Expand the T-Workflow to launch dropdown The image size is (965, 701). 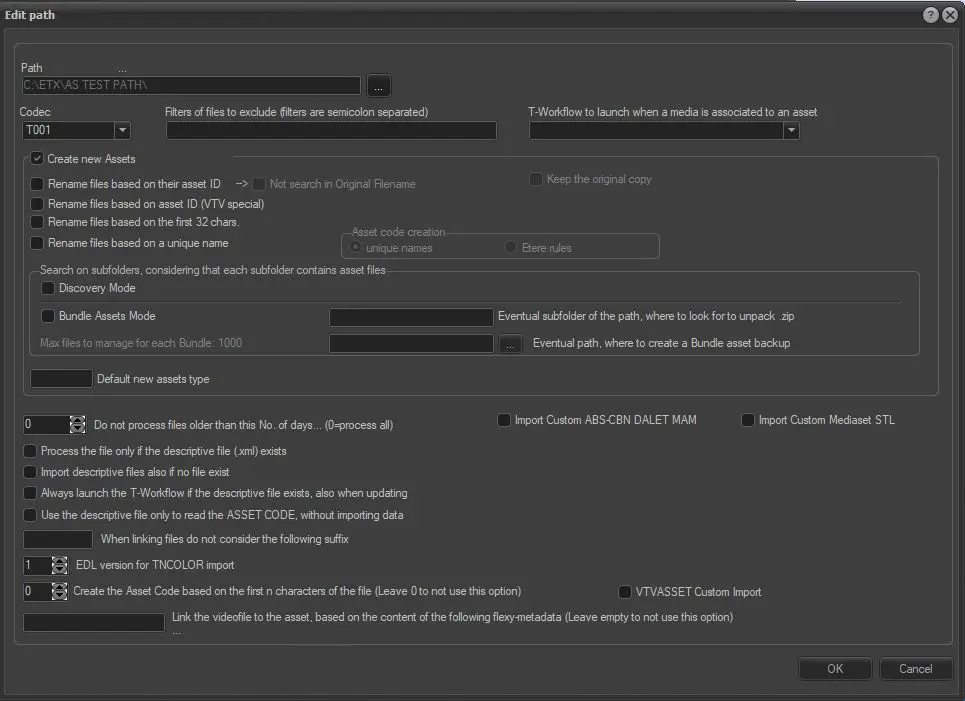[791, 130]
